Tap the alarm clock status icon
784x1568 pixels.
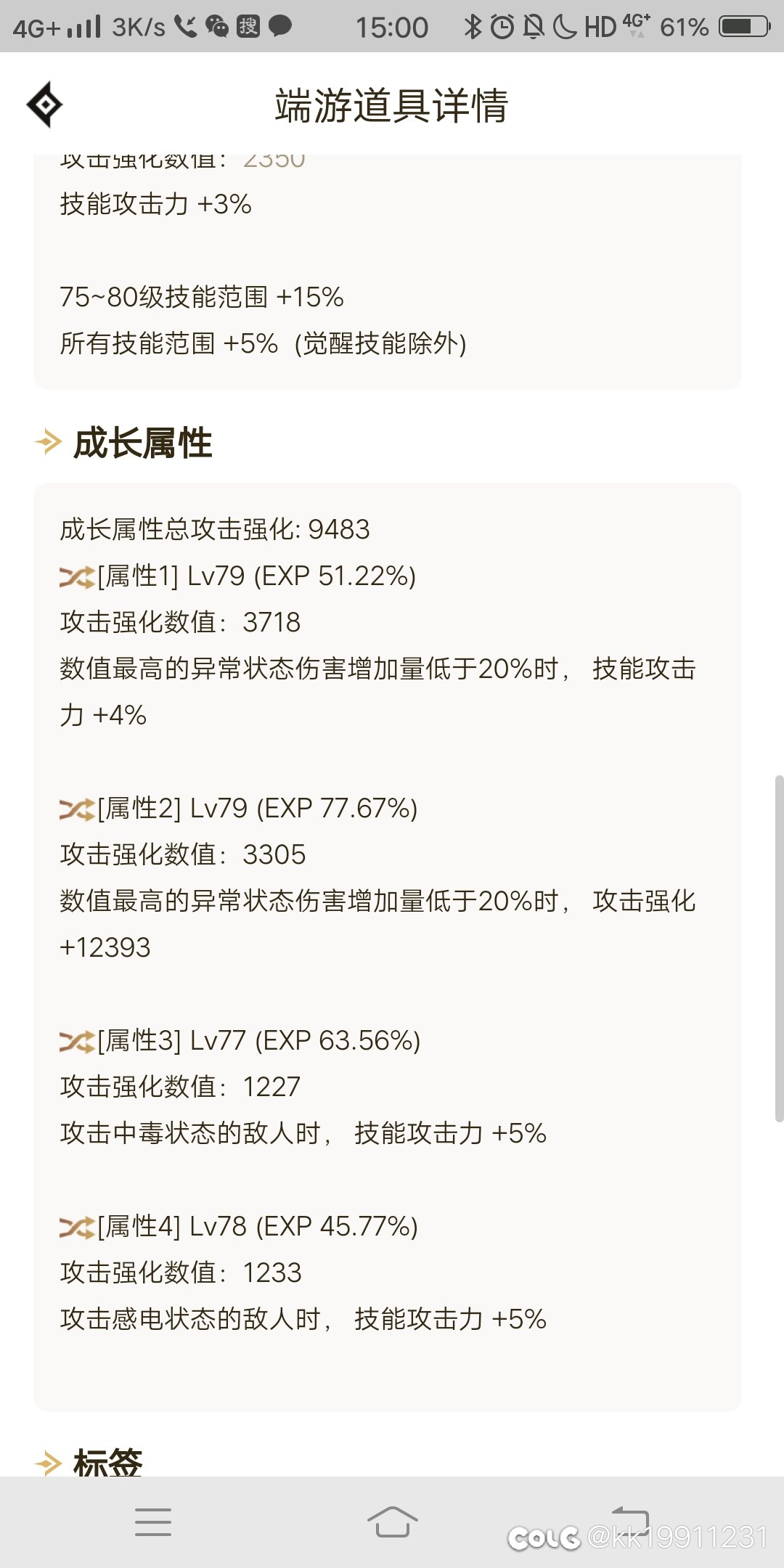point(502,27)
